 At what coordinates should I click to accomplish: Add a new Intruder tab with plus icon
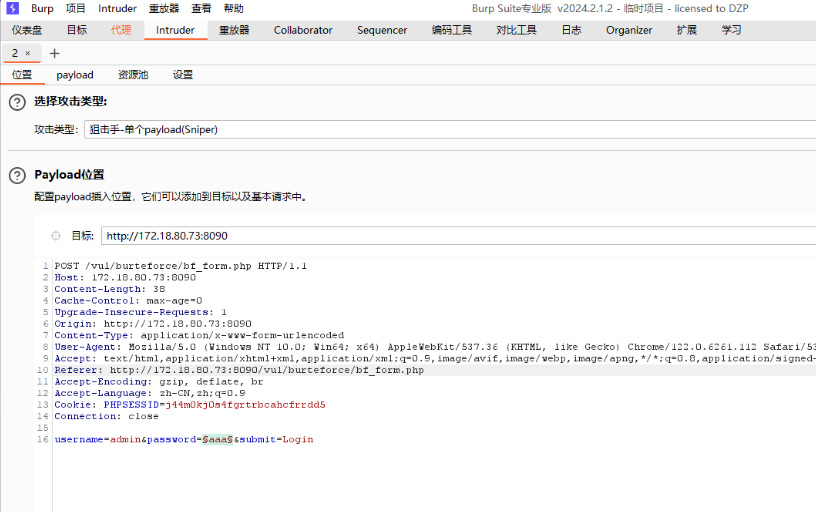tap(54, 53)
